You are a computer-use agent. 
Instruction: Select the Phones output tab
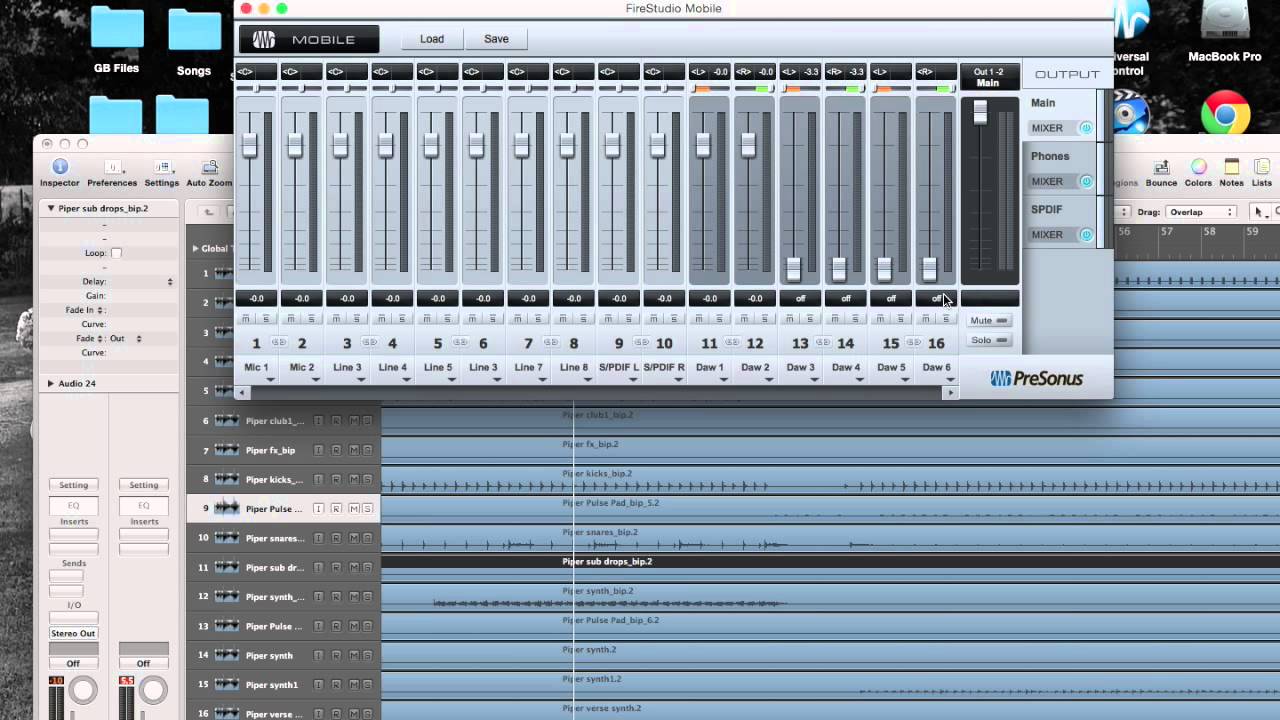click(1050, 156)
